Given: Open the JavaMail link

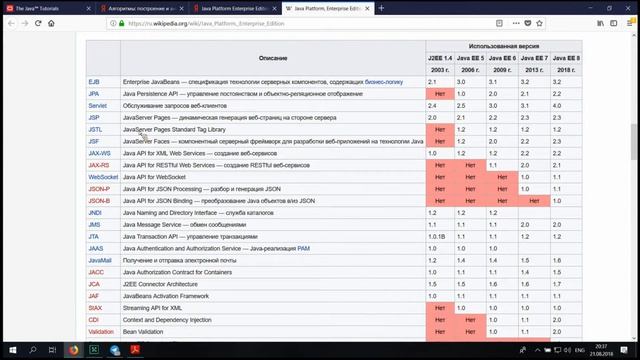Looking at the screenshot, I should pos(100,260).
